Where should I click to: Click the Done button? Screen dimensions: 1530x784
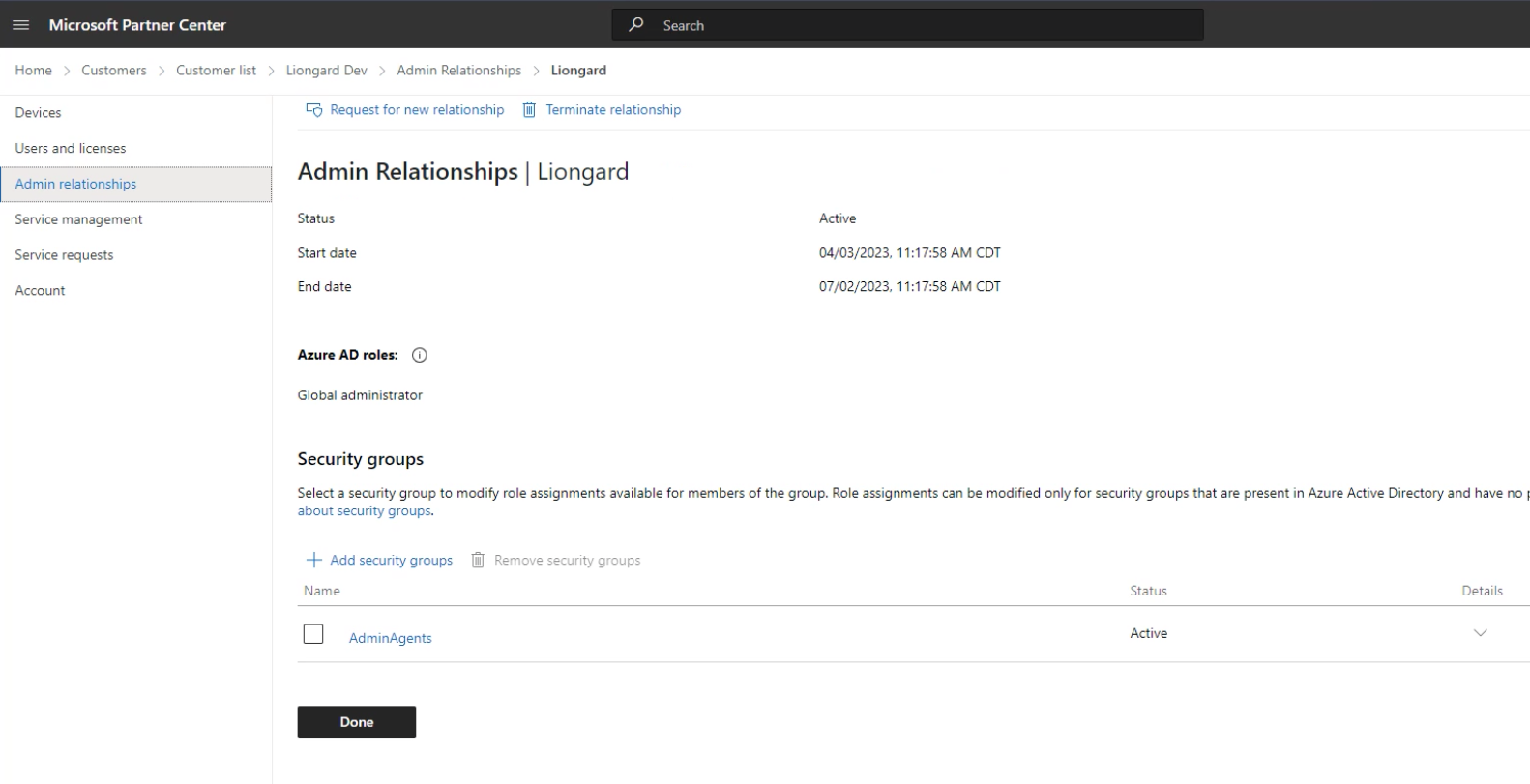(x=357, y=722)
